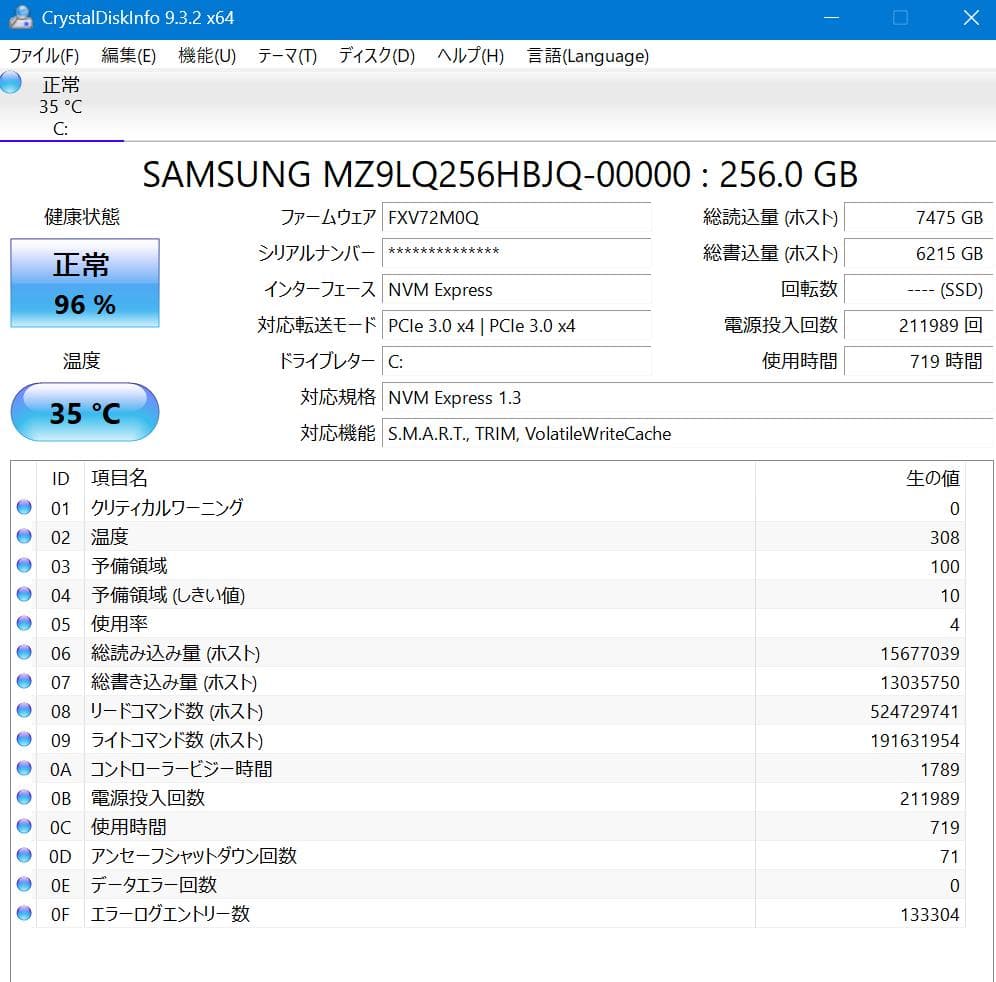The height and width of the screenshot is (982, 996).
Task: Click status icon for 06 総読み込み量 row
Action: 24,652
